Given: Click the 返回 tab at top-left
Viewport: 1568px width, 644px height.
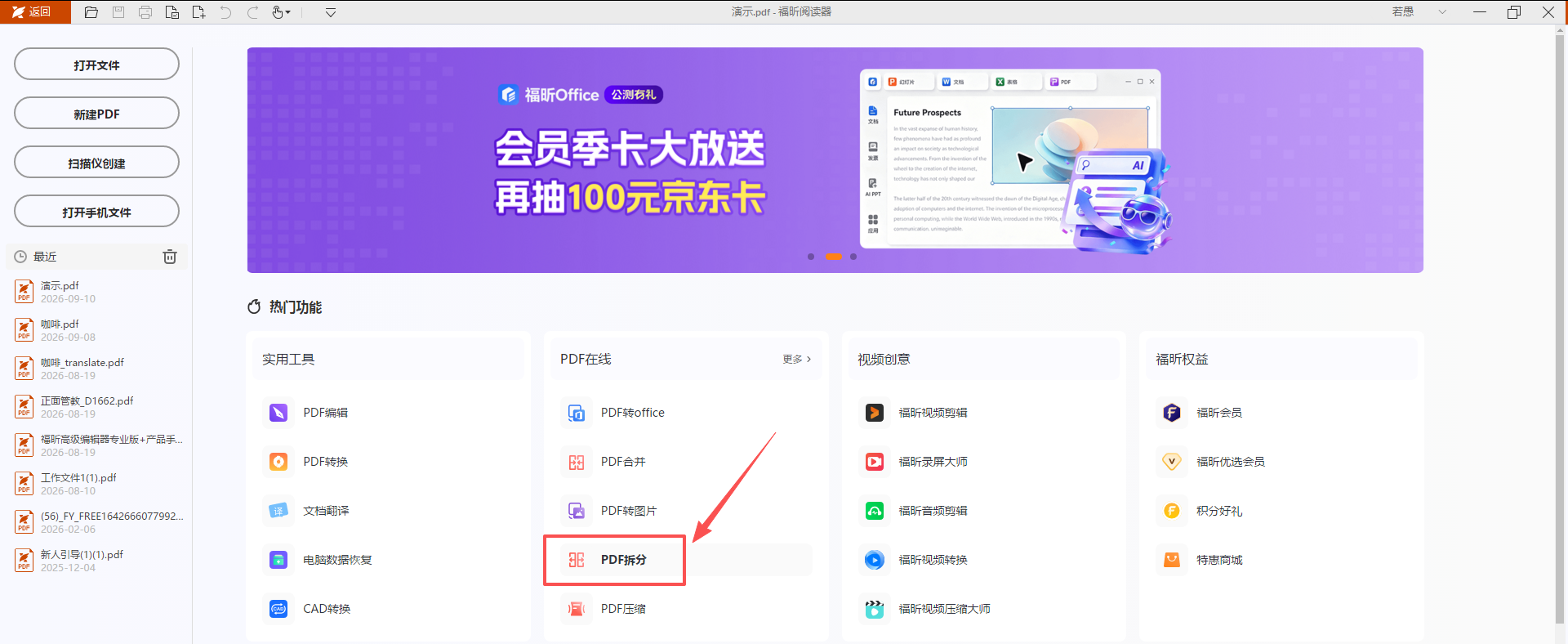Looking at the screenshot, I should coord(35,11).
